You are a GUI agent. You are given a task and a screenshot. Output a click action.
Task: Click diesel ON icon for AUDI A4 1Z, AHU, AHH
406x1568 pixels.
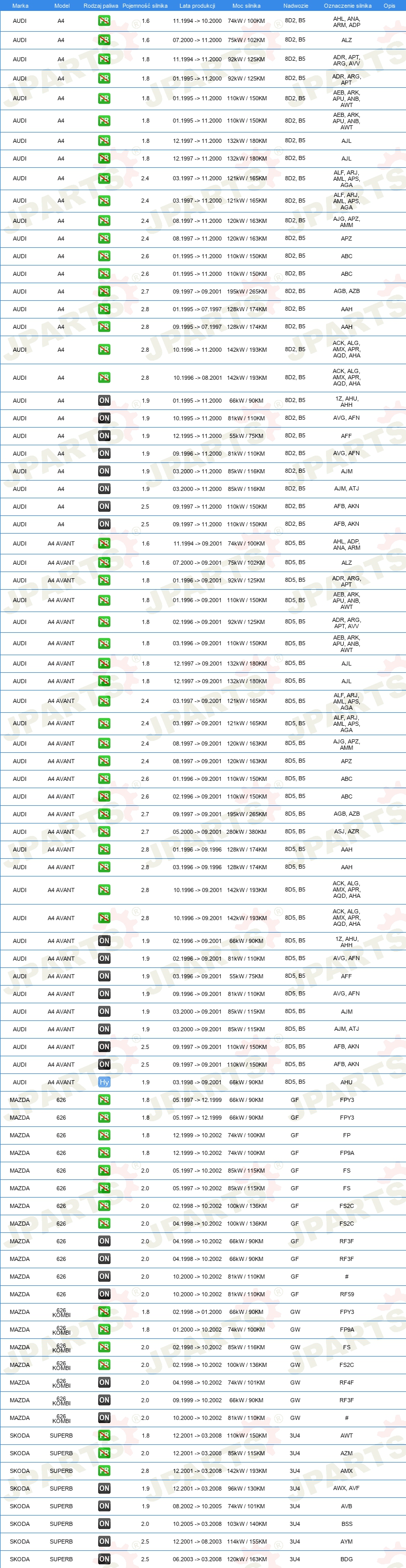104,401
